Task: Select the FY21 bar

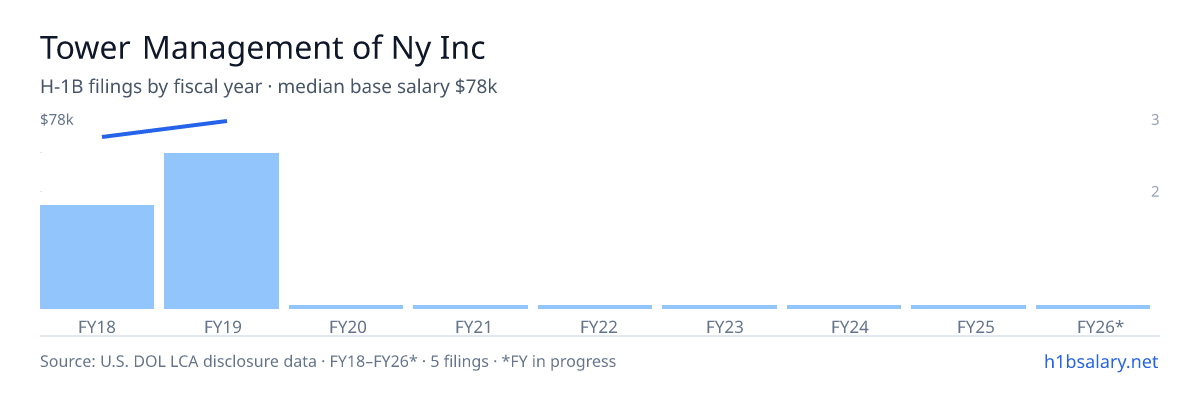Action: 470,307
